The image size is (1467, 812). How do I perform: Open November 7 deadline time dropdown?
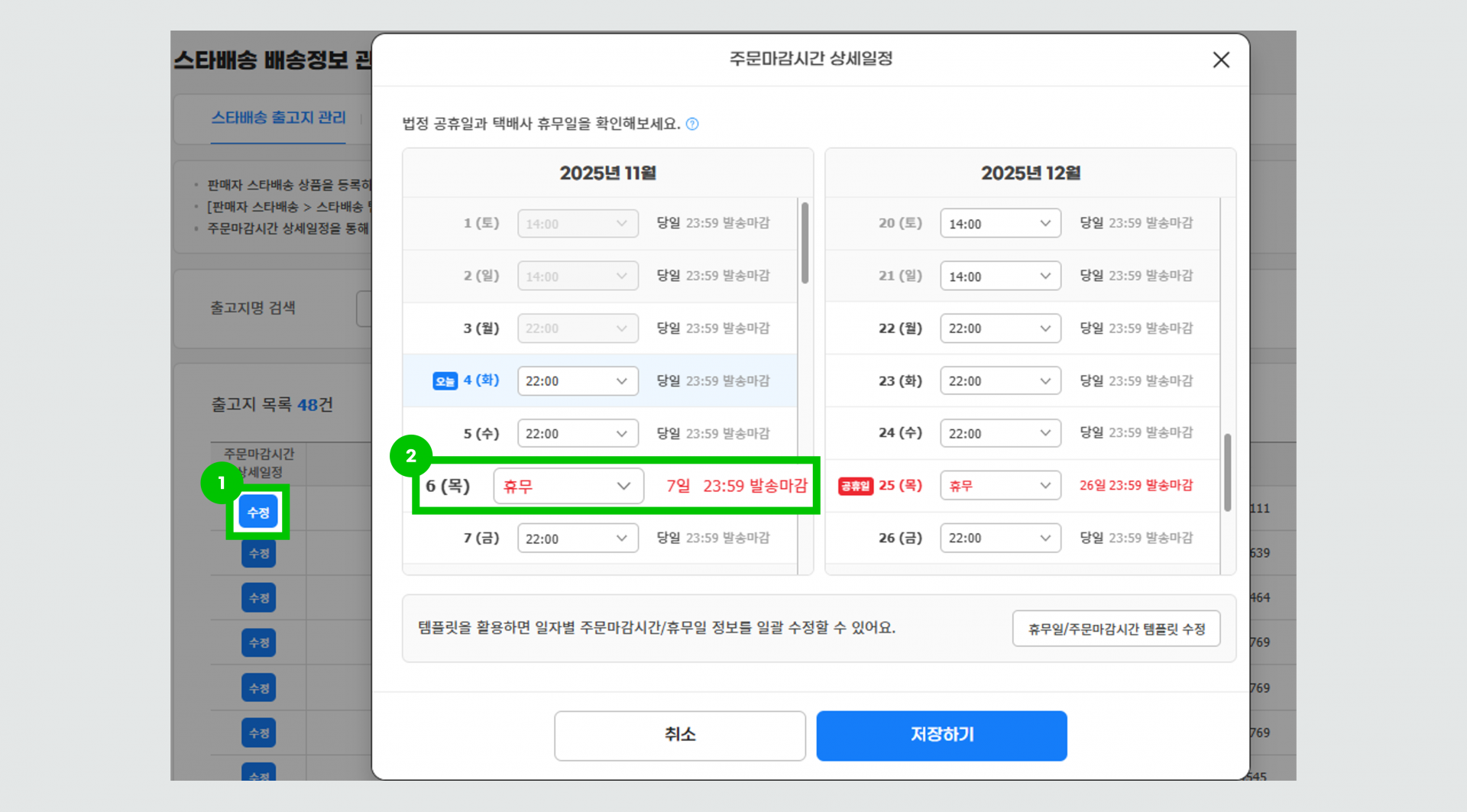click(578, 539)
